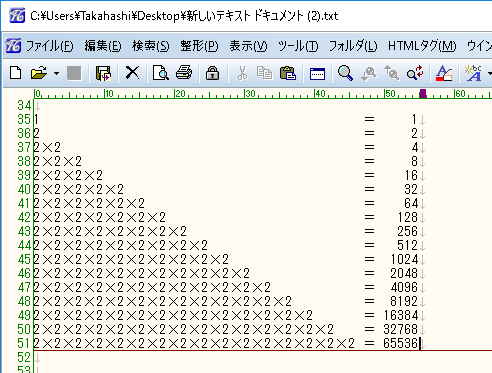Open 編集(E) menu

103,46
